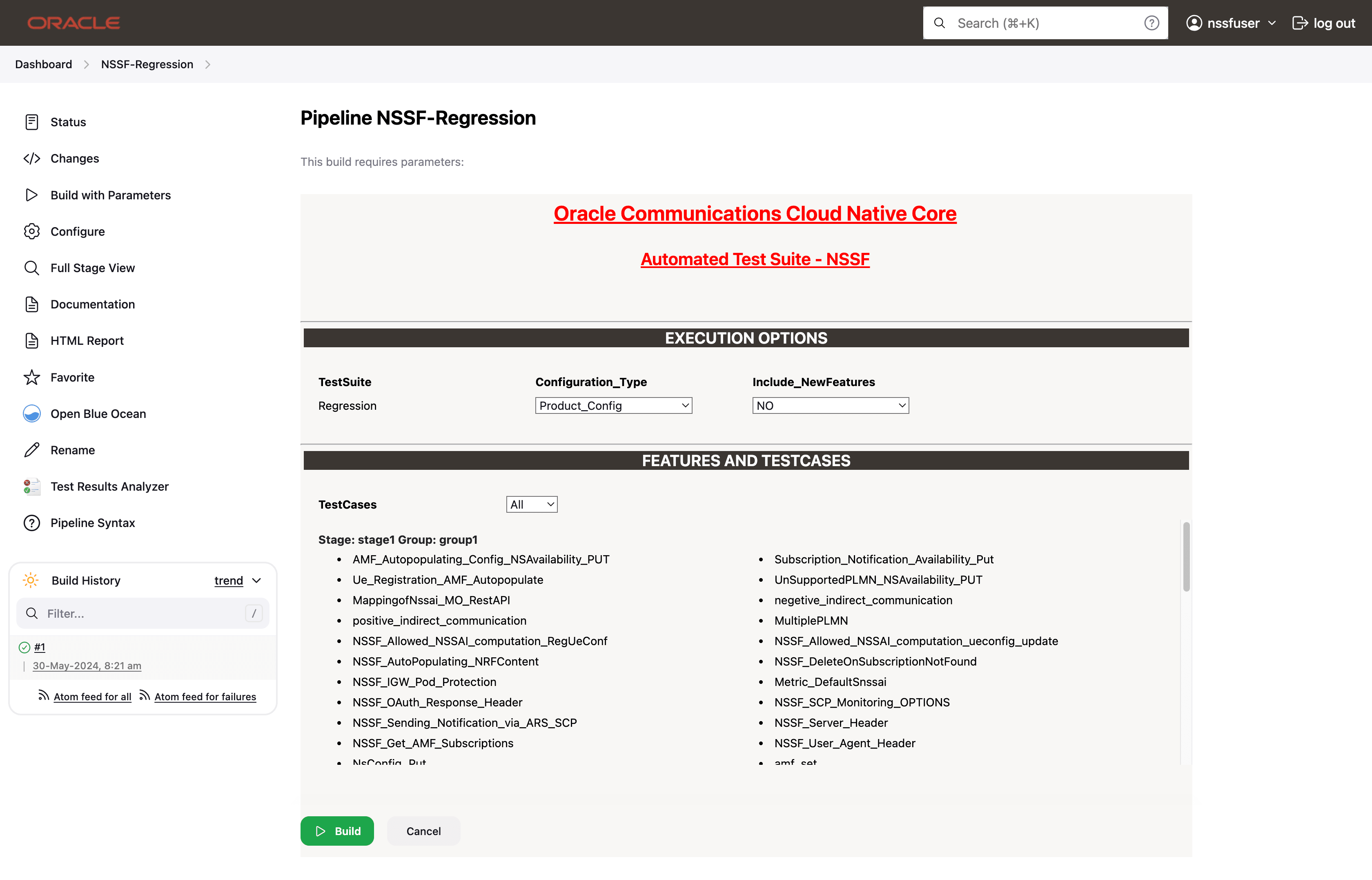Expand the nssfuser account menu chevron
The image size is (1372, 880).
(x=1272, y=23)
